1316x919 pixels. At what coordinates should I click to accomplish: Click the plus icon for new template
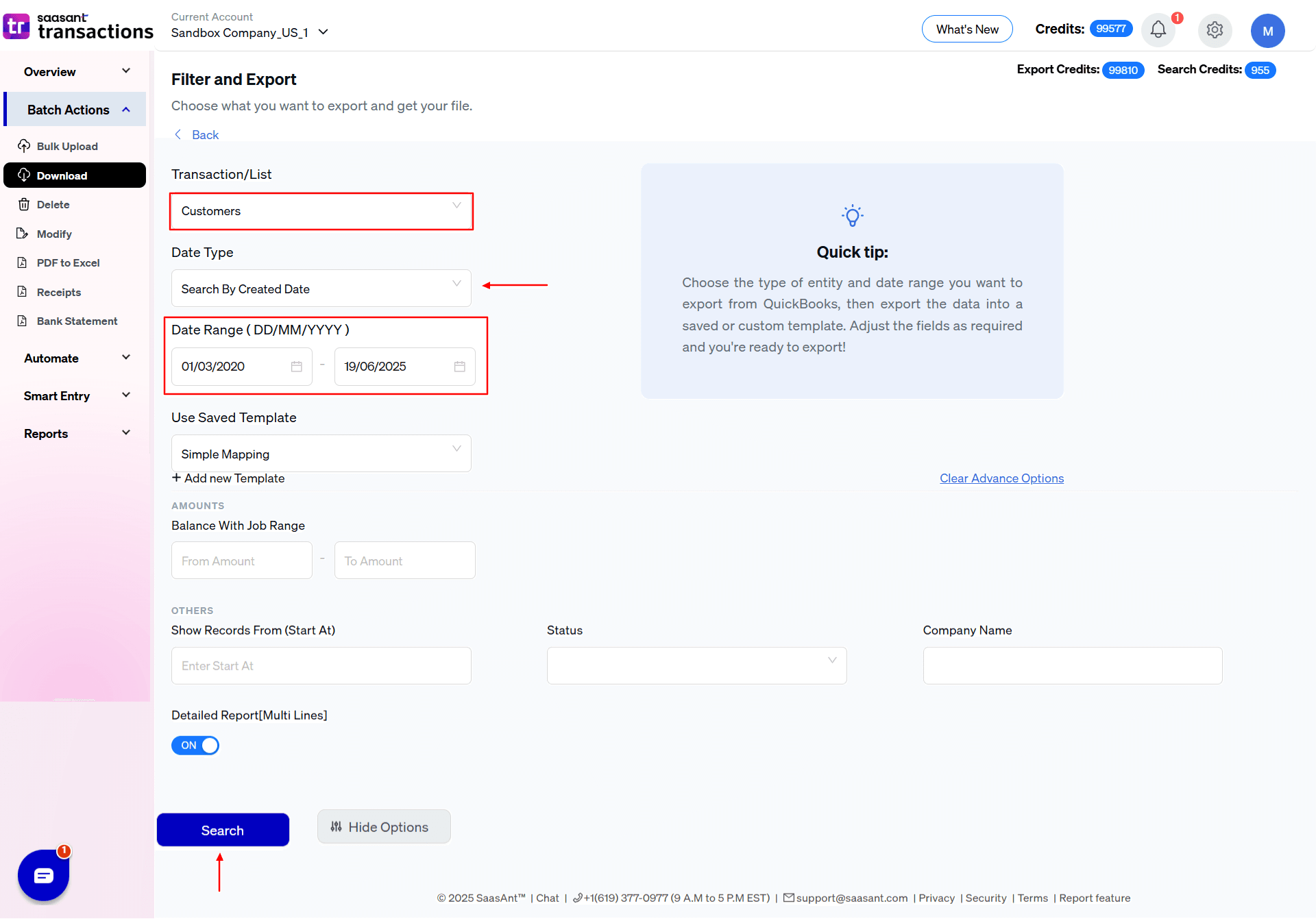click(177, 478)
